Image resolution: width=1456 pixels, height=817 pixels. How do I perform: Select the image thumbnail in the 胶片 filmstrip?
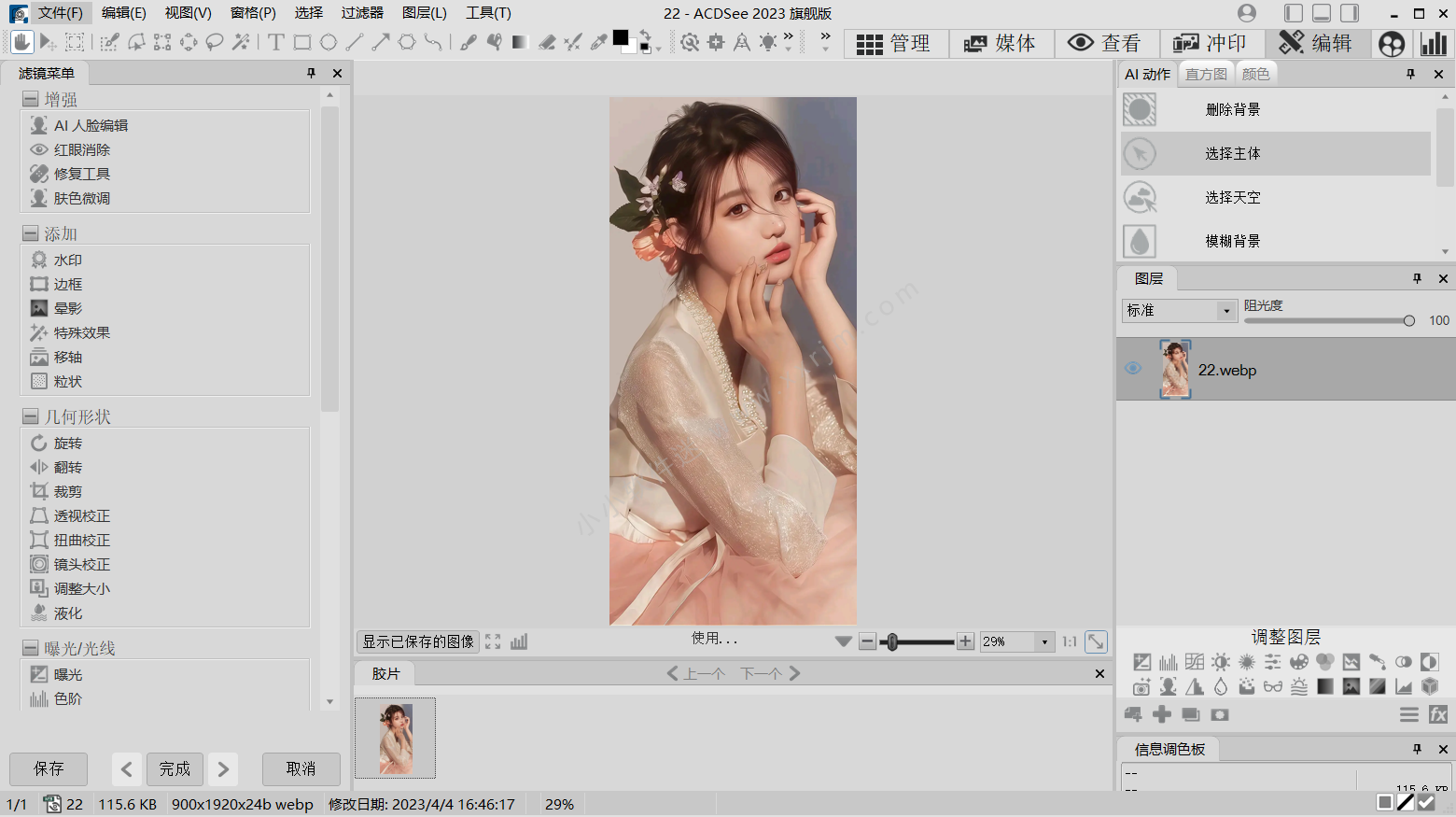395,738
